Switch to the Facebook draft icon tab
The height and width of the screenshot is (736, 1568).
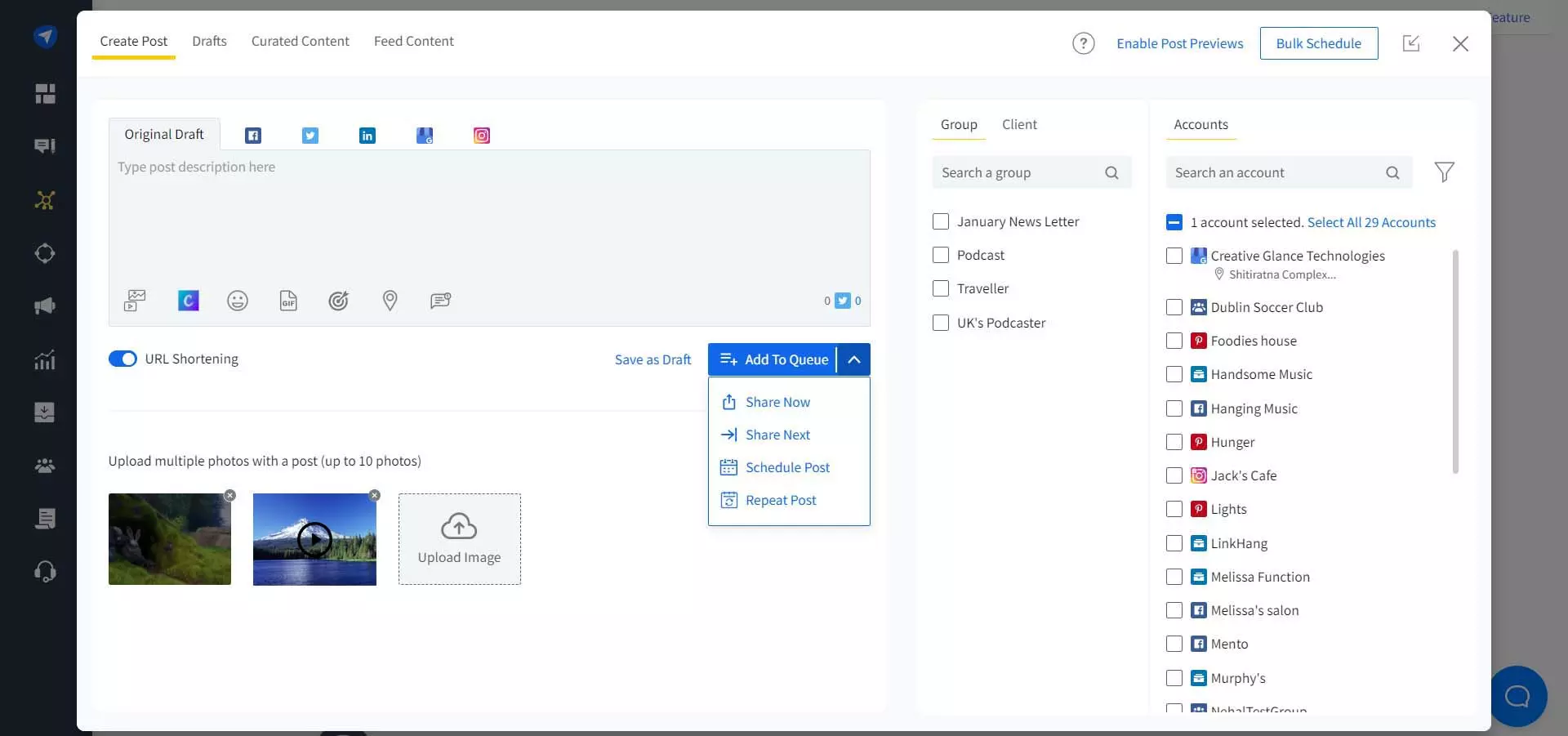tap(253, 136)
